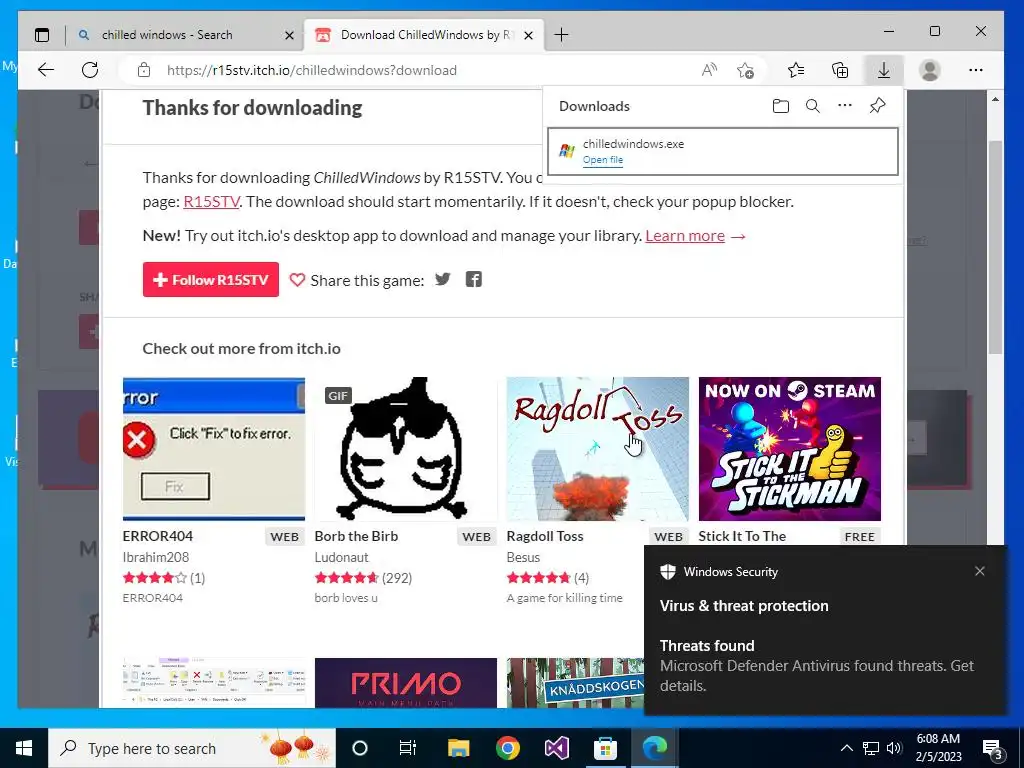Dismiss the Windows Security notification
Image resolution: width=1024 pixels, height=768 pixels.
980,571
